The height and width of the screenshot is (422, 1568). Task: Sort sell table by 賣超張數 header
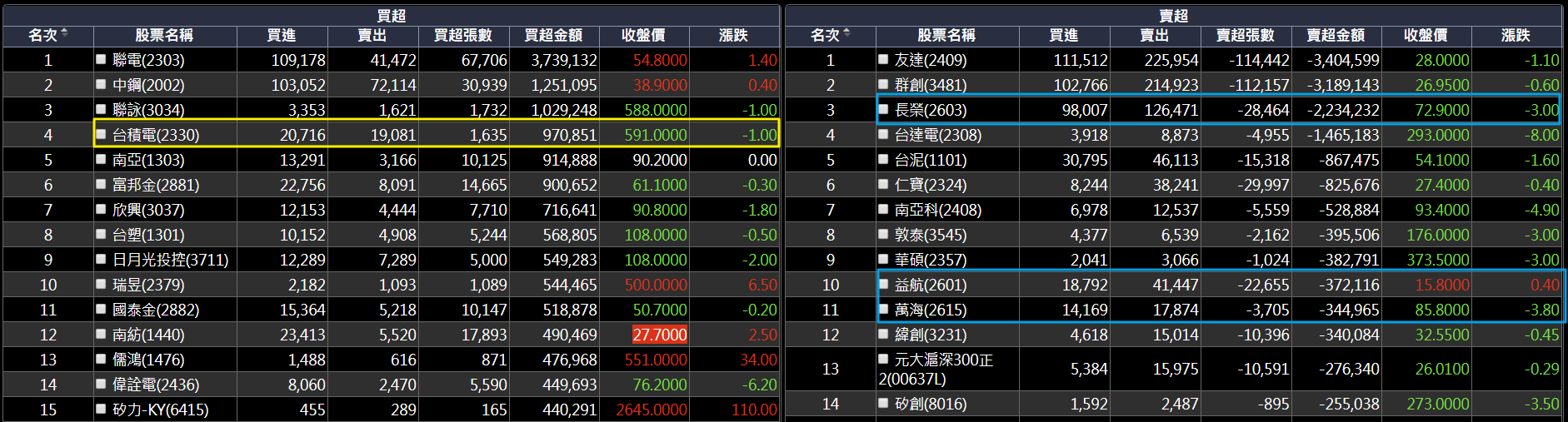(1246, 35)
